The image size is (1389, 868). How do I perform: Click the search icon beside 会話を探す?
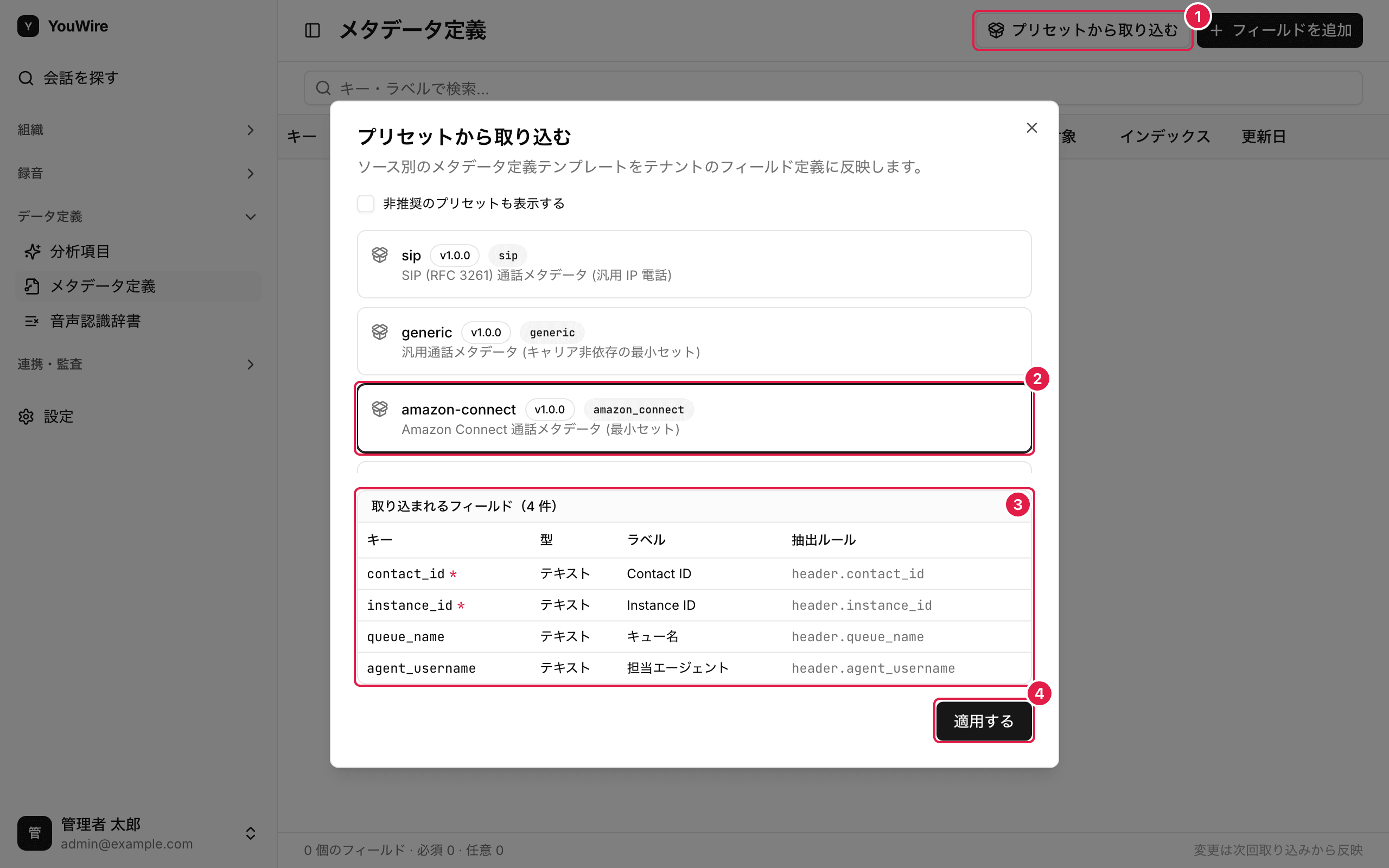tap(26, 78)
